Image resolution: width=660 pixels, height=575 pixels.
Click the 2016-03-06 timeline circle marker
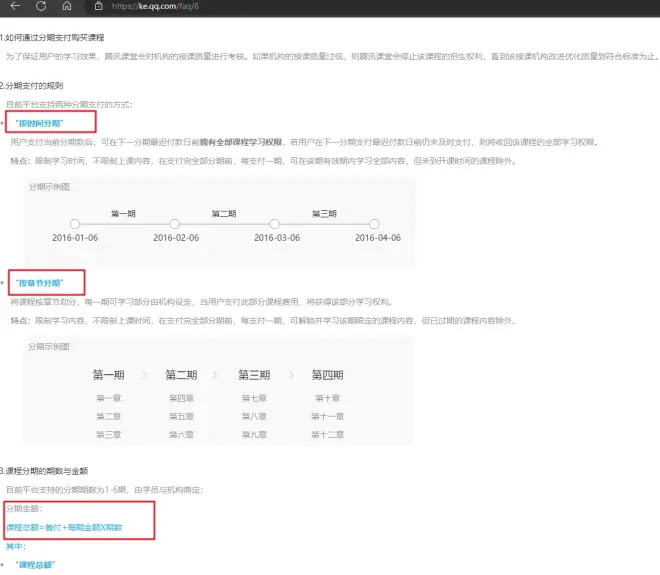pyautogui.click(x=275, y=224)
